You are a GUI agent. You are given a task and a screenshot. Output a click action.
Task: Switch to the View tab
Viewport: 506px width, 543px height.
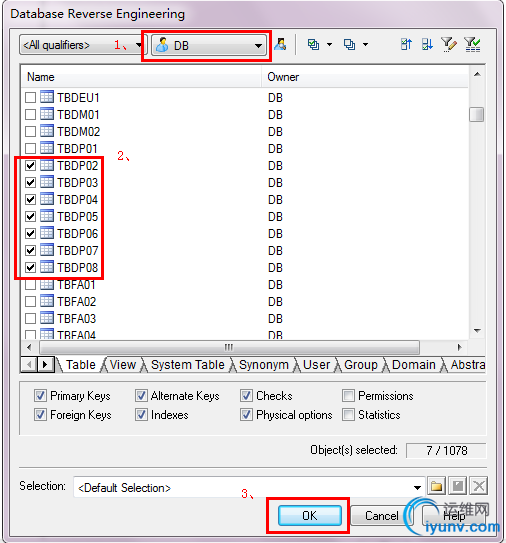pos(123,365)
